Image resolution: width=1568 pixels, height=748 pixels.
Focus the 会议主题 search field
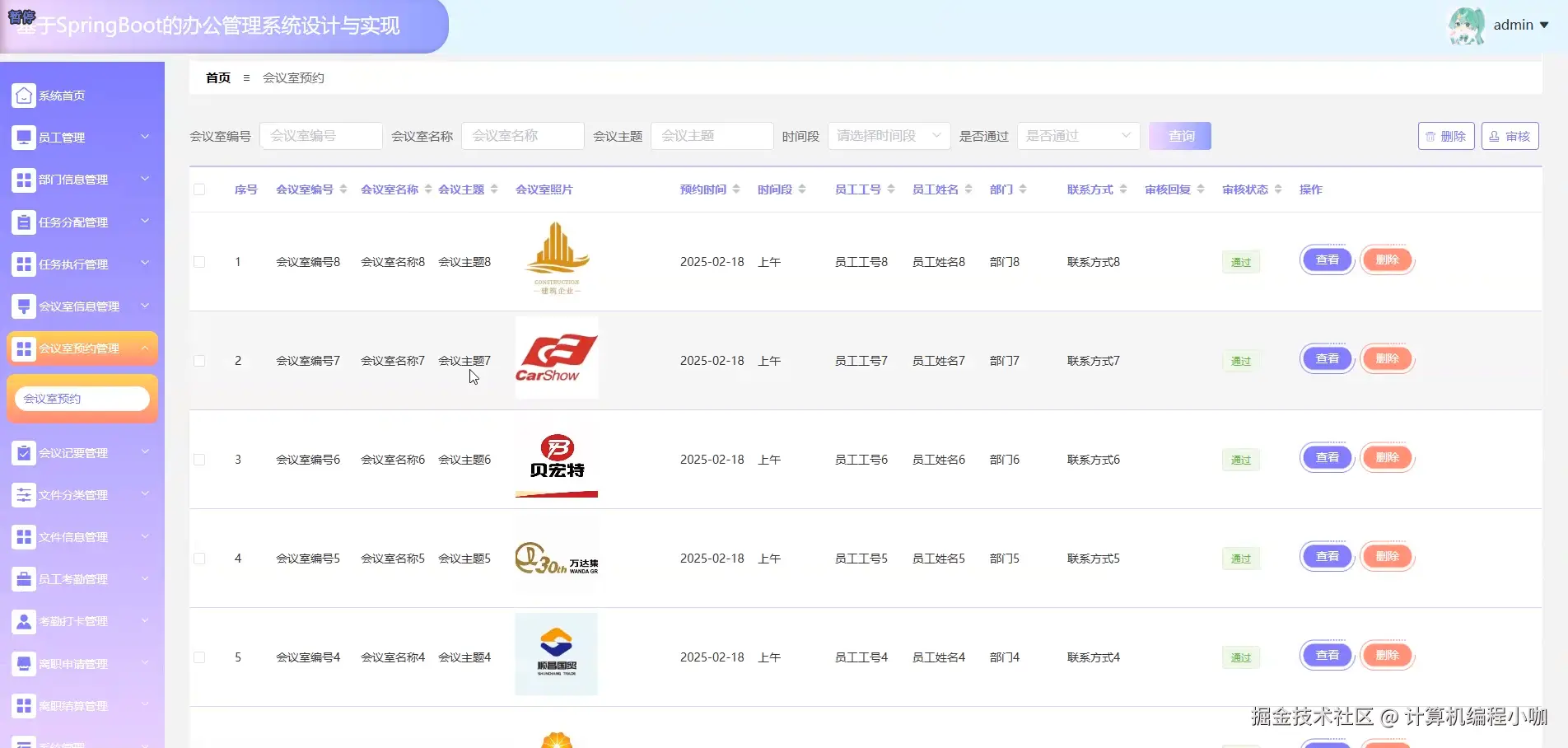coord(712,136)
